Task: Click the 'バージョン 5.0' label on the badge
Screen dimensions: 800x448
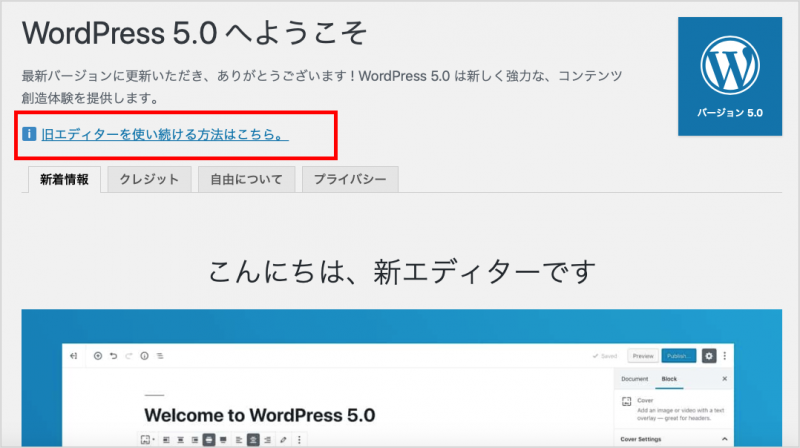Action: pyautogui.click(x=730, y=113)
